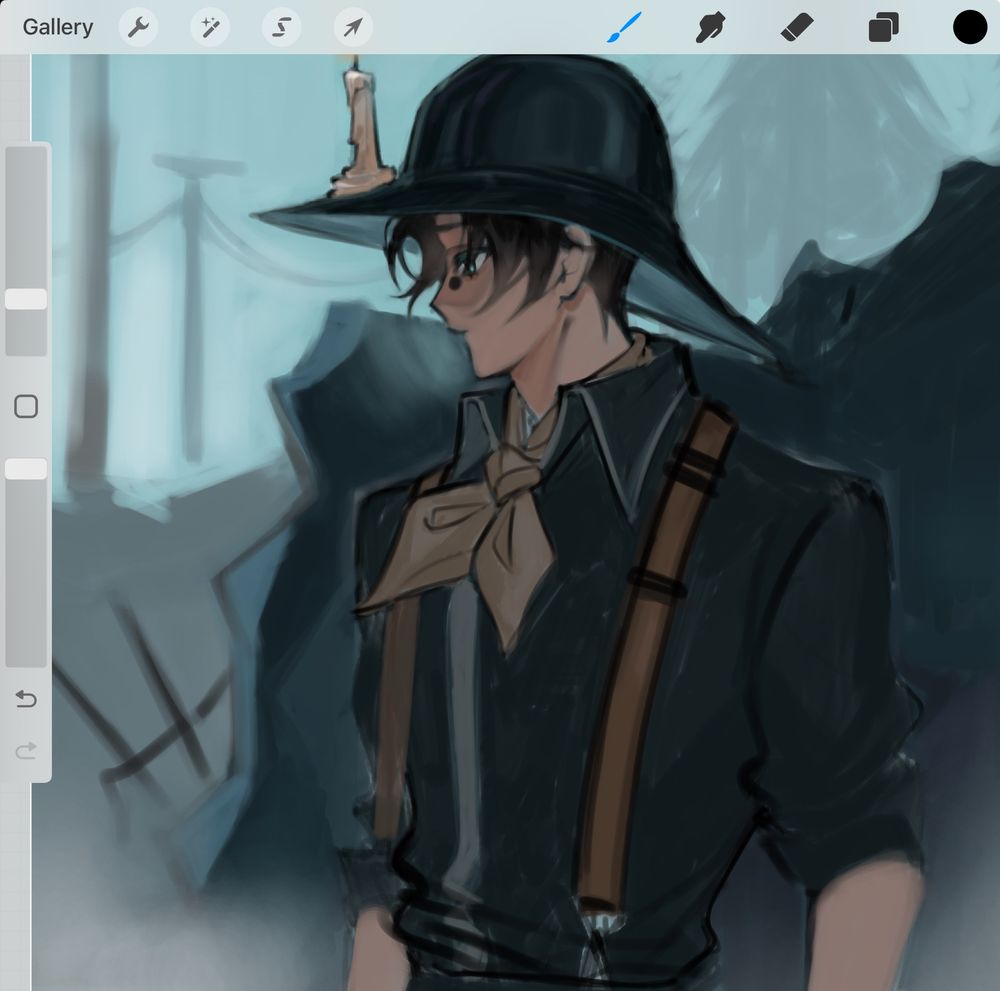Click the brush opacity slider handle

tap(26, 469)
